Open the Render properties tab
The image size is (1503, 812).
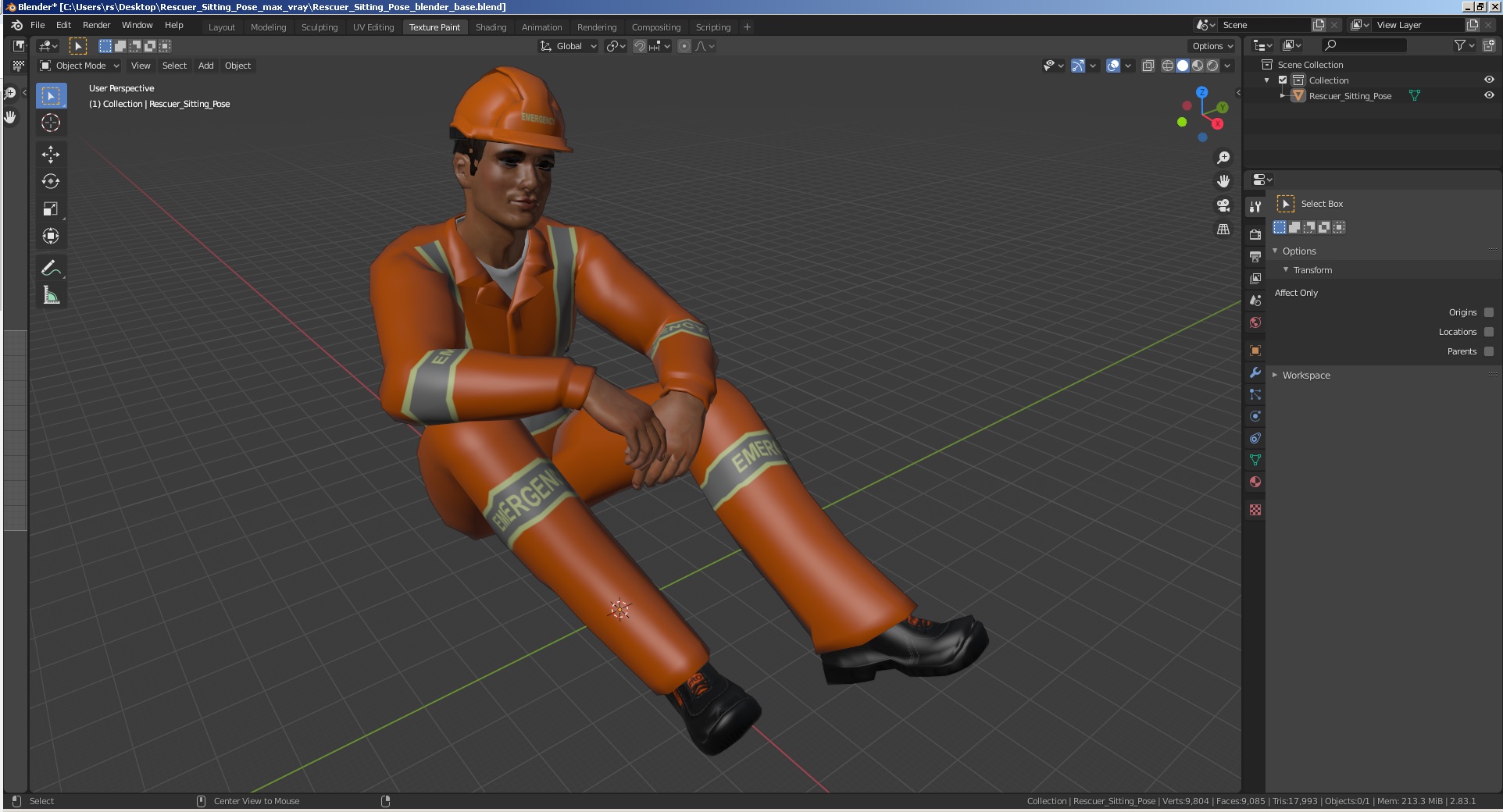pyautogui.click(x=1255, y=234)
